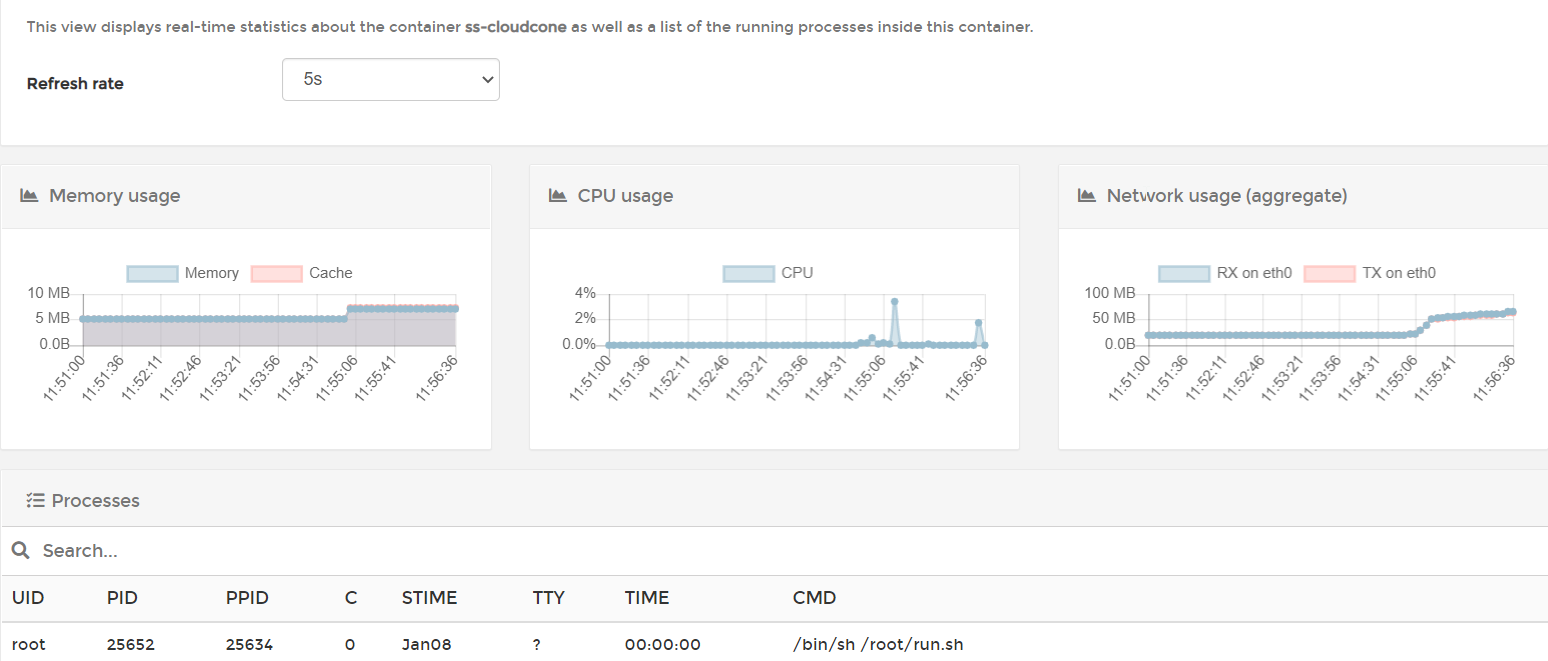The image size is (1548, 661).
Task: Sort by STIME column header
Action: [x=429, y=598]
